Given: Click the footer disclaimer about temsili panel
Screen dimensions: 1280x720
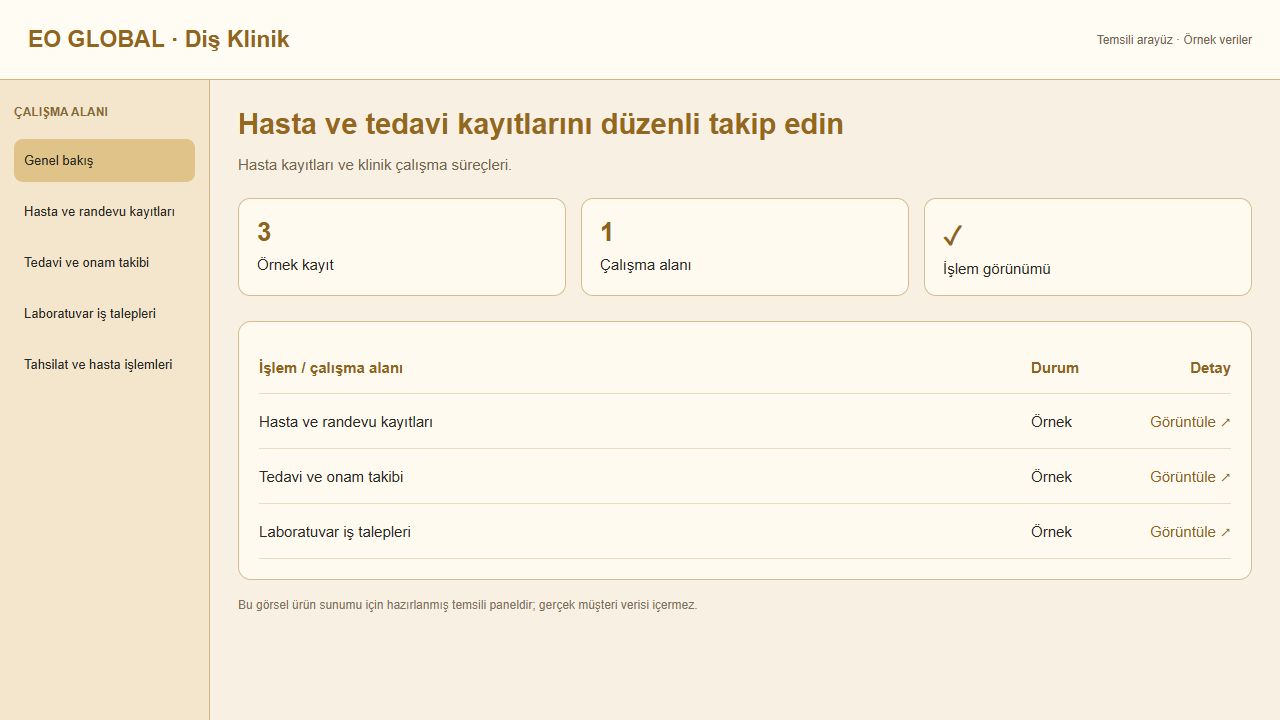Looking at the screenshot, I should click(x=468, y=605).
